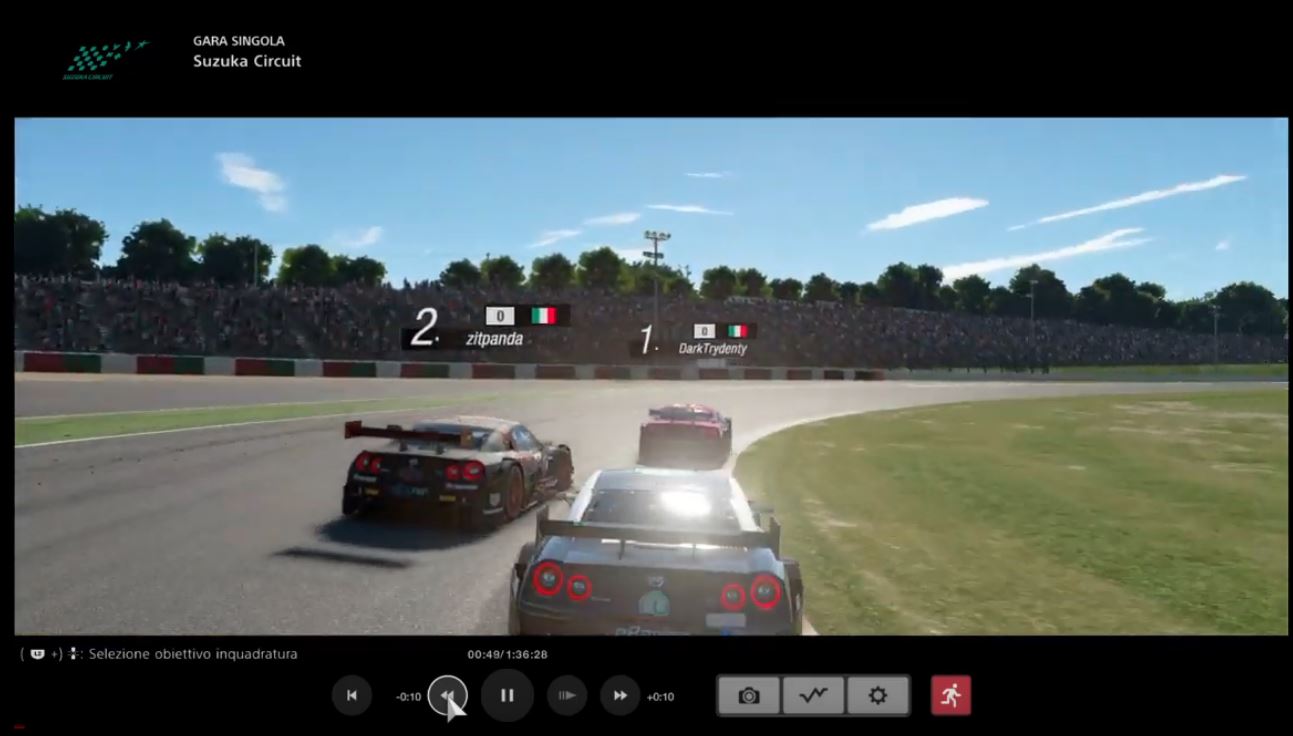The height and width of the screenshot is (736, 1293).
Task: Advance the replay frame by frame
Action: [x=567, y=696]
